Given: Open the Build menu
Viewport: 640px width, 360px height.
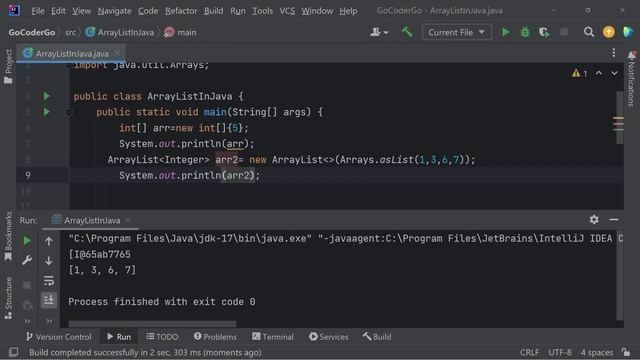Looking at the screenshot, I should [x=213, y=11].
